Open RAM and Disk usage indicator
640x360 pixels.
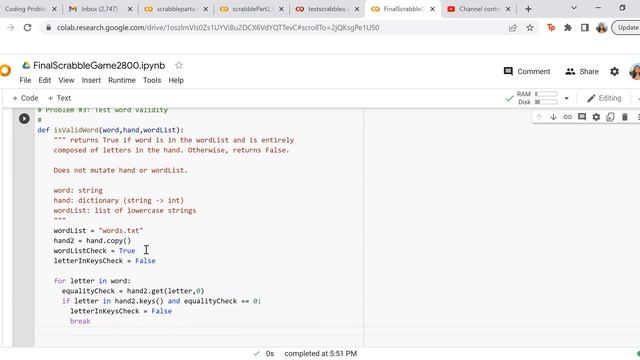pos(531,98)
